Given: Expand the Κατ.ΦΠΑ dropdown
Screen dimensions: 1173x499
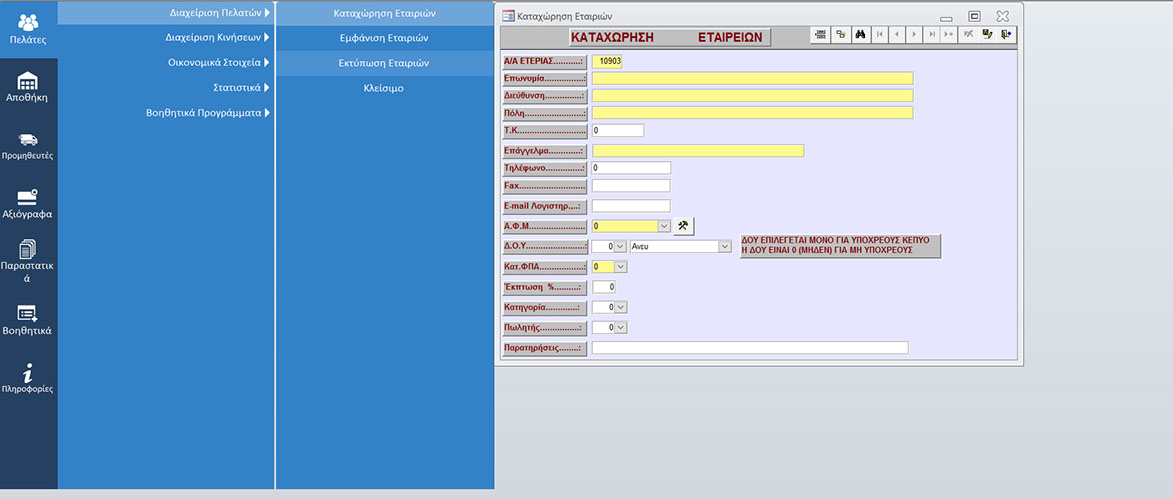Looking at the screenshot, I should (620, 267).
